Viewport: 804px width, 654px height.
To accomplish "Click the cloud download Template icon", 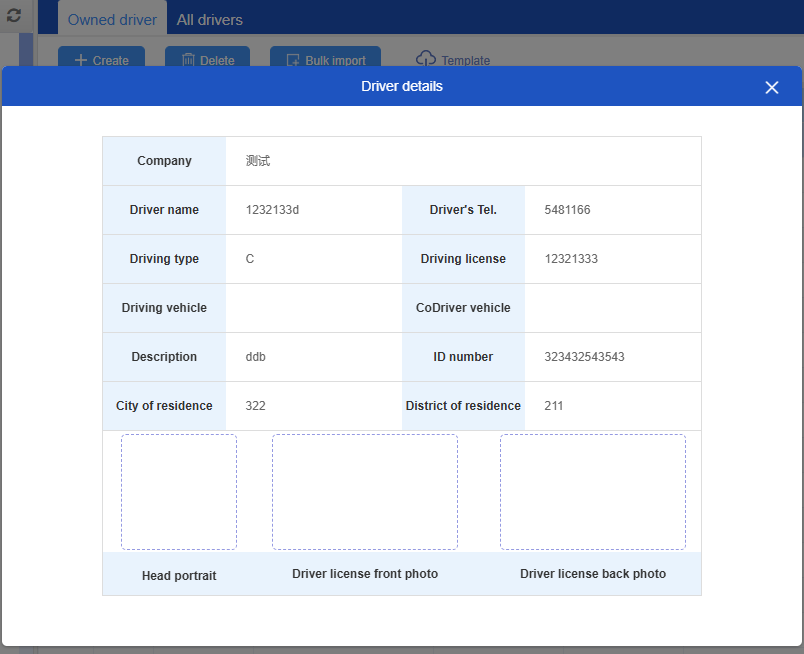I will point(426,59).
